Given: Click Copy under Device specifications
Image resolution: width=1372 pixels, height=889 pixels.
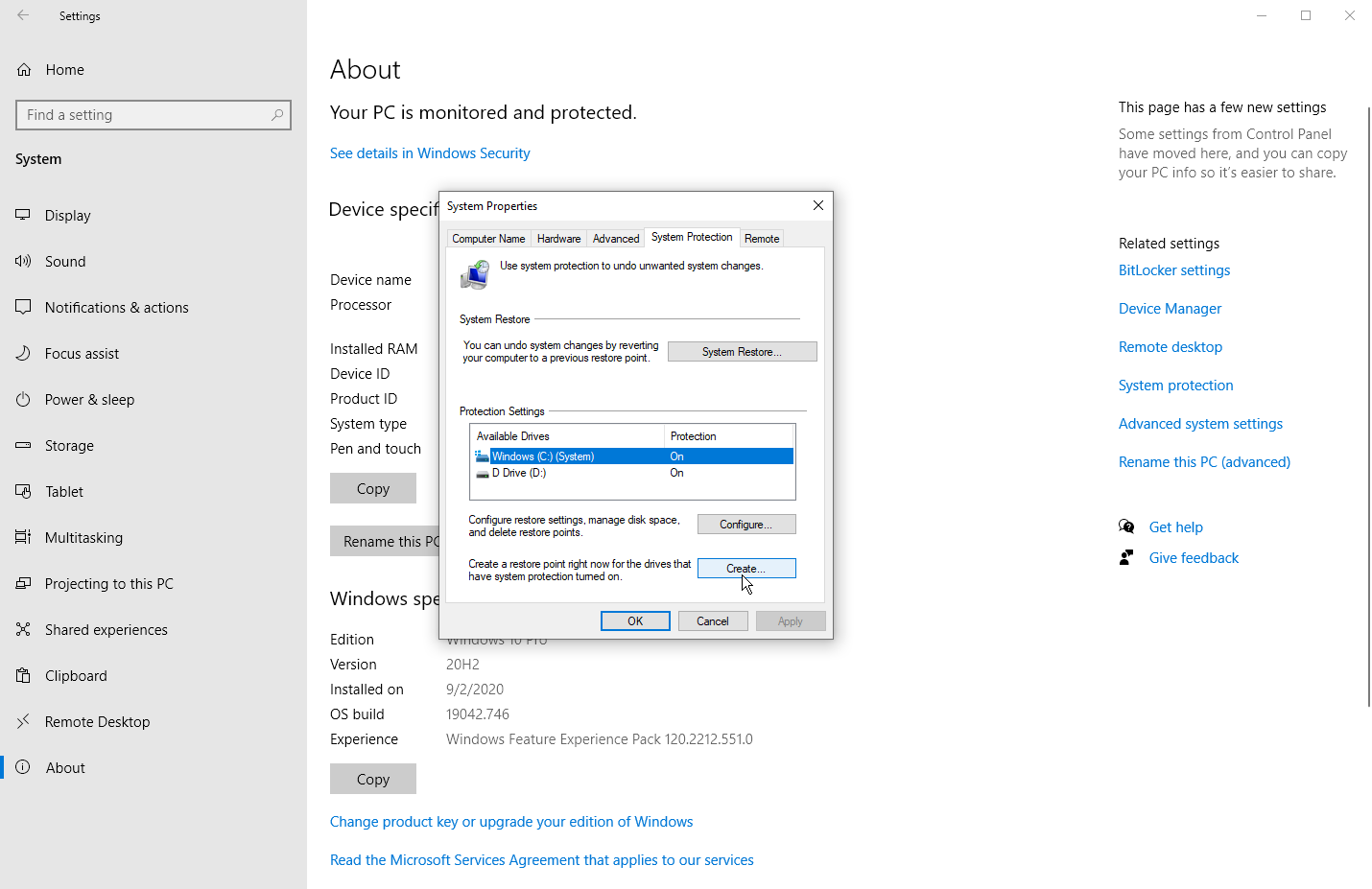Looking at the screenshot, I should pyautogui.click(x=373, y=488).
